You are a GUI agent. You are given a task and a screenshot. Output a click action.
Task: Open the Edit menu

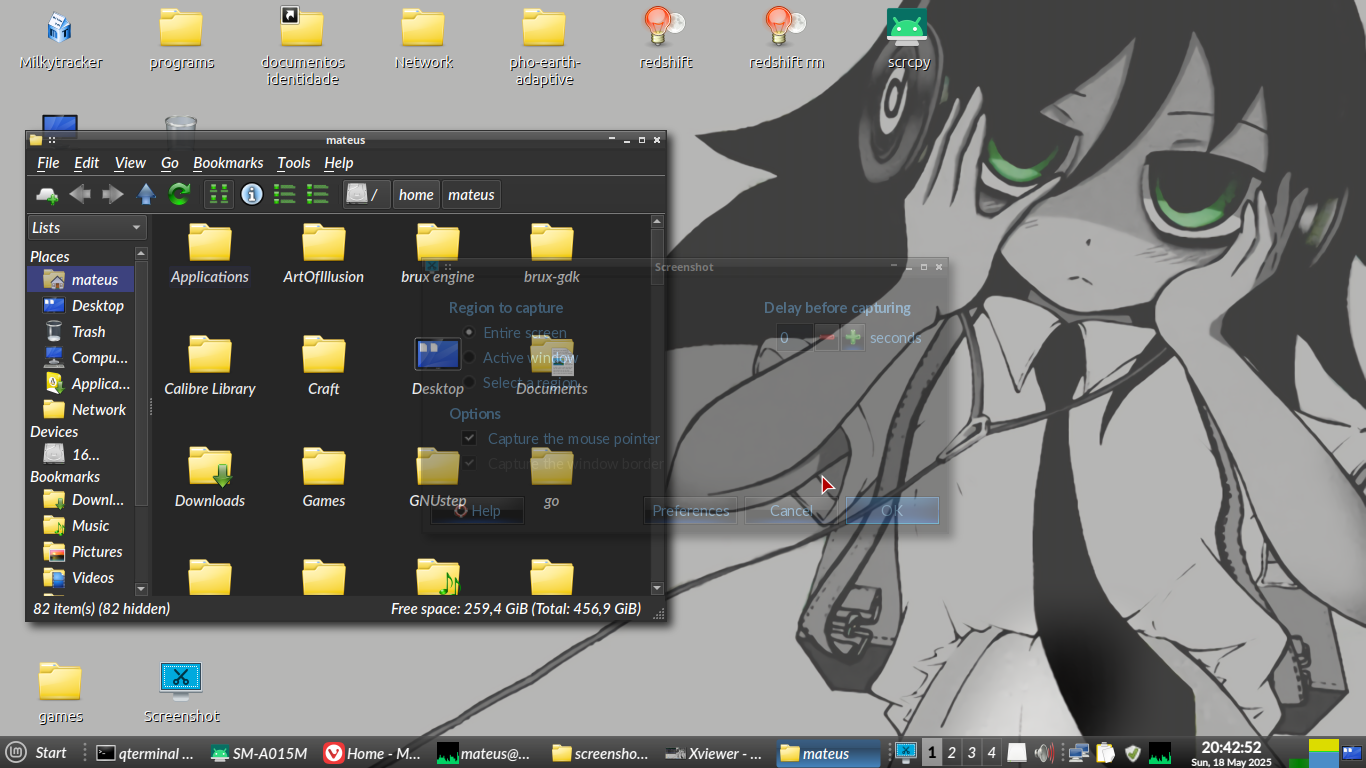tap(87, 163)
